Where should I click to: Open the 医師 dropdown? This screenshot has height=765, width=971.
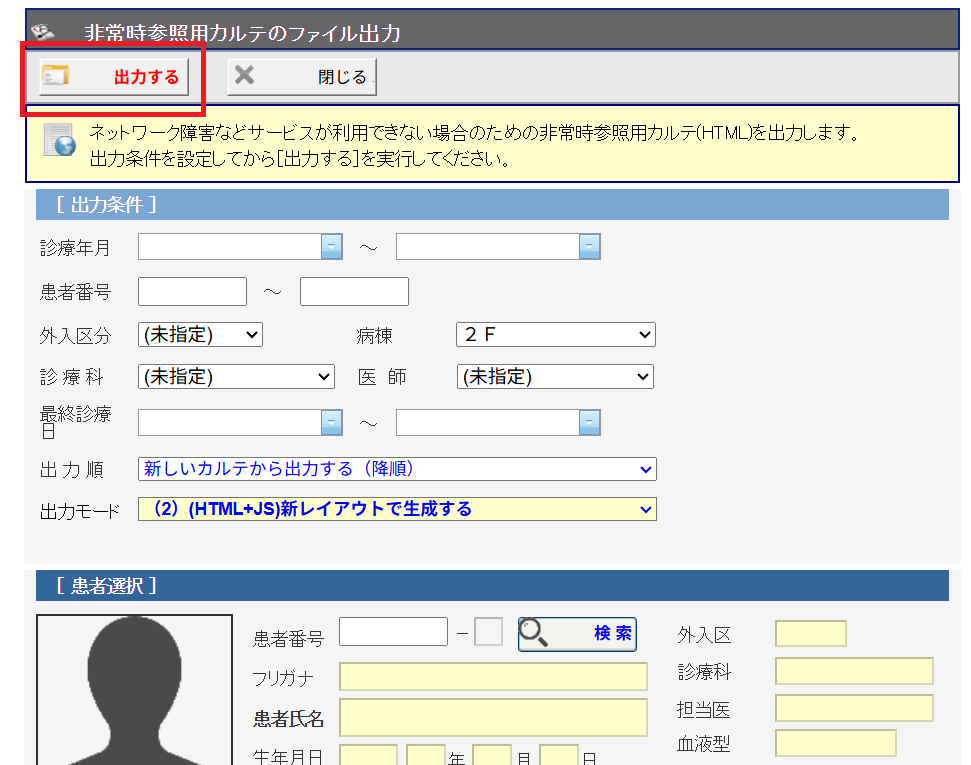click(555, 377)
